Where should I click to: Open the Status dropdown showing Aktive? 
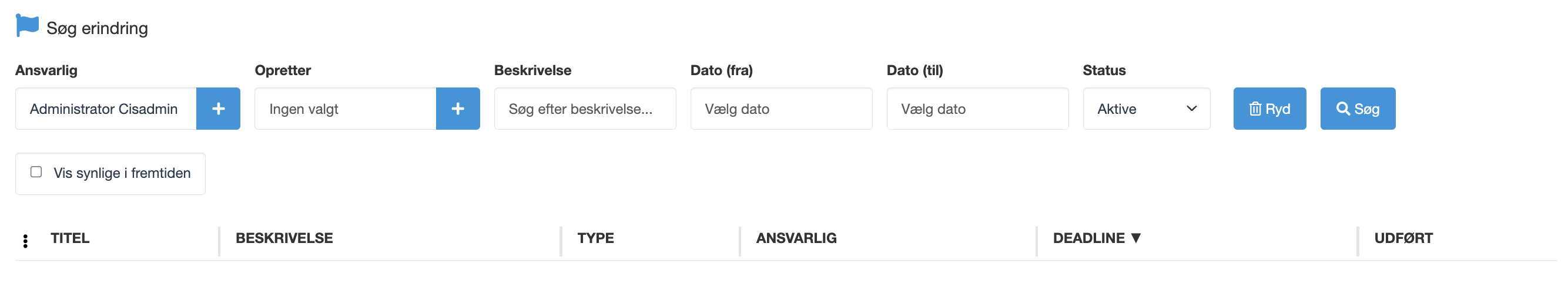pos(1145,109)
